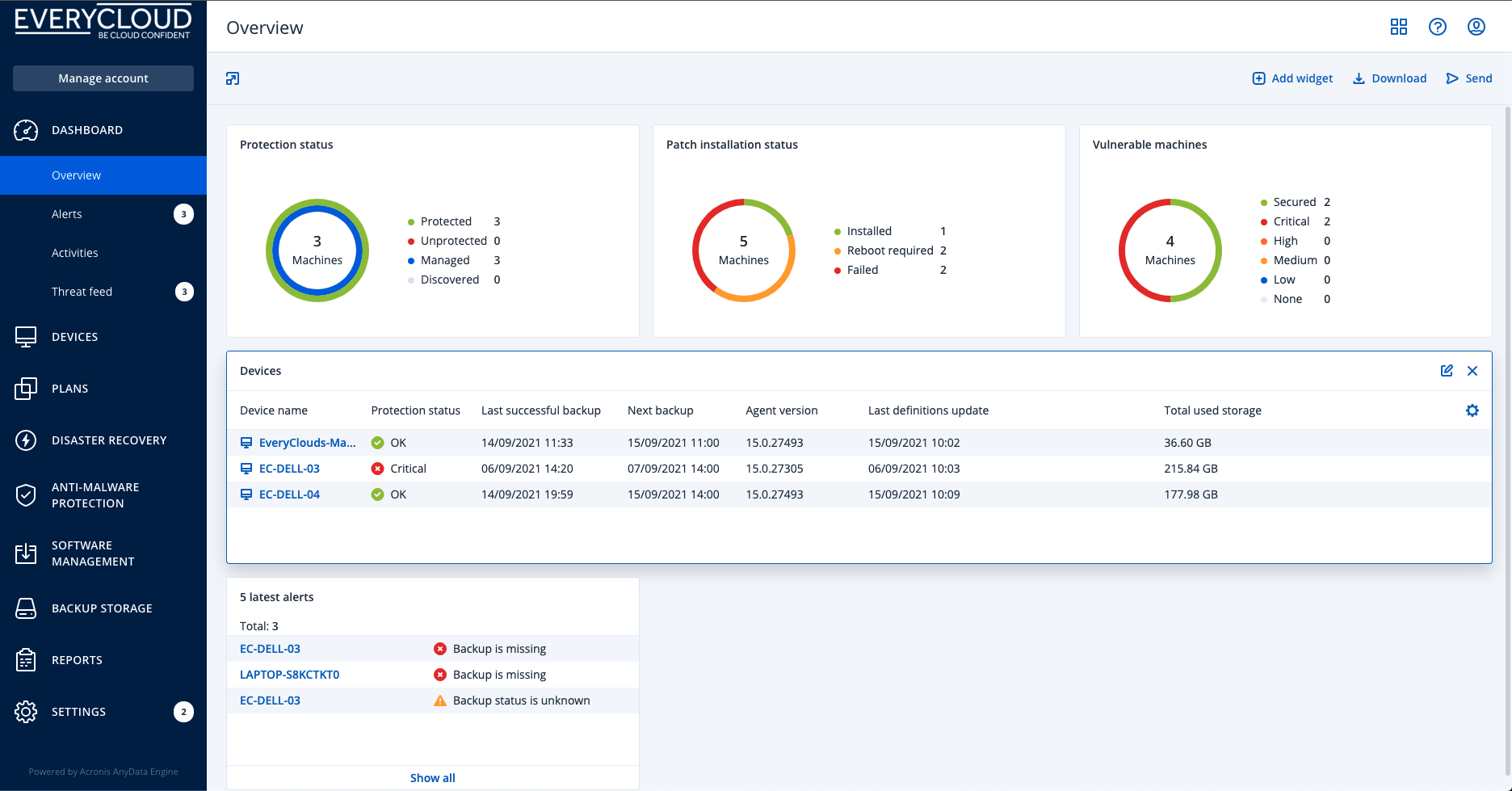Click the Add widget button
This screenshot has width=1512, height=791.
pyautogui.click(x=1292, y=78)
